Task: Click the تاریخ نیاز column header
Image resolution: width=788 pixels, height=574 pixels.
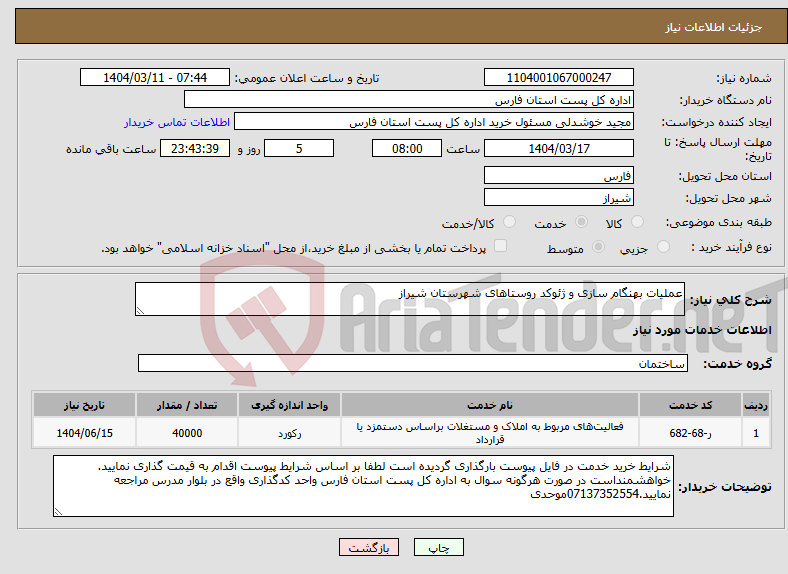Action: [x=84, y=405]
